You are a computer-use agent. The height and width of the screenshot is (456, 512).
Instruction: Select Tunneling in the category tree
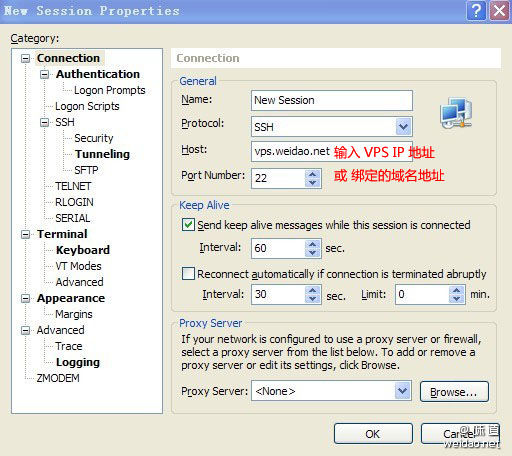(102, 154)
